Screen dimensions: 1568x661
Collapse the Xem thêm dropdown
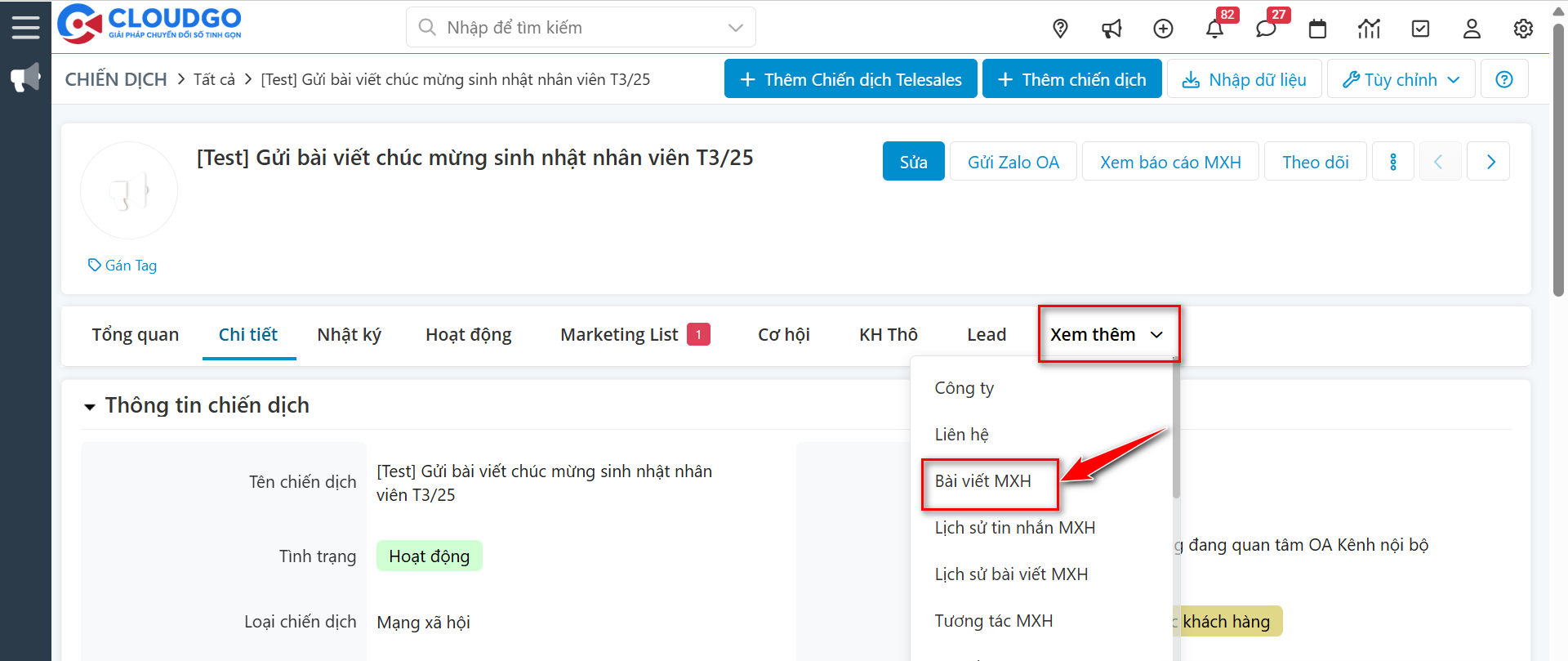coord(1107,335)
